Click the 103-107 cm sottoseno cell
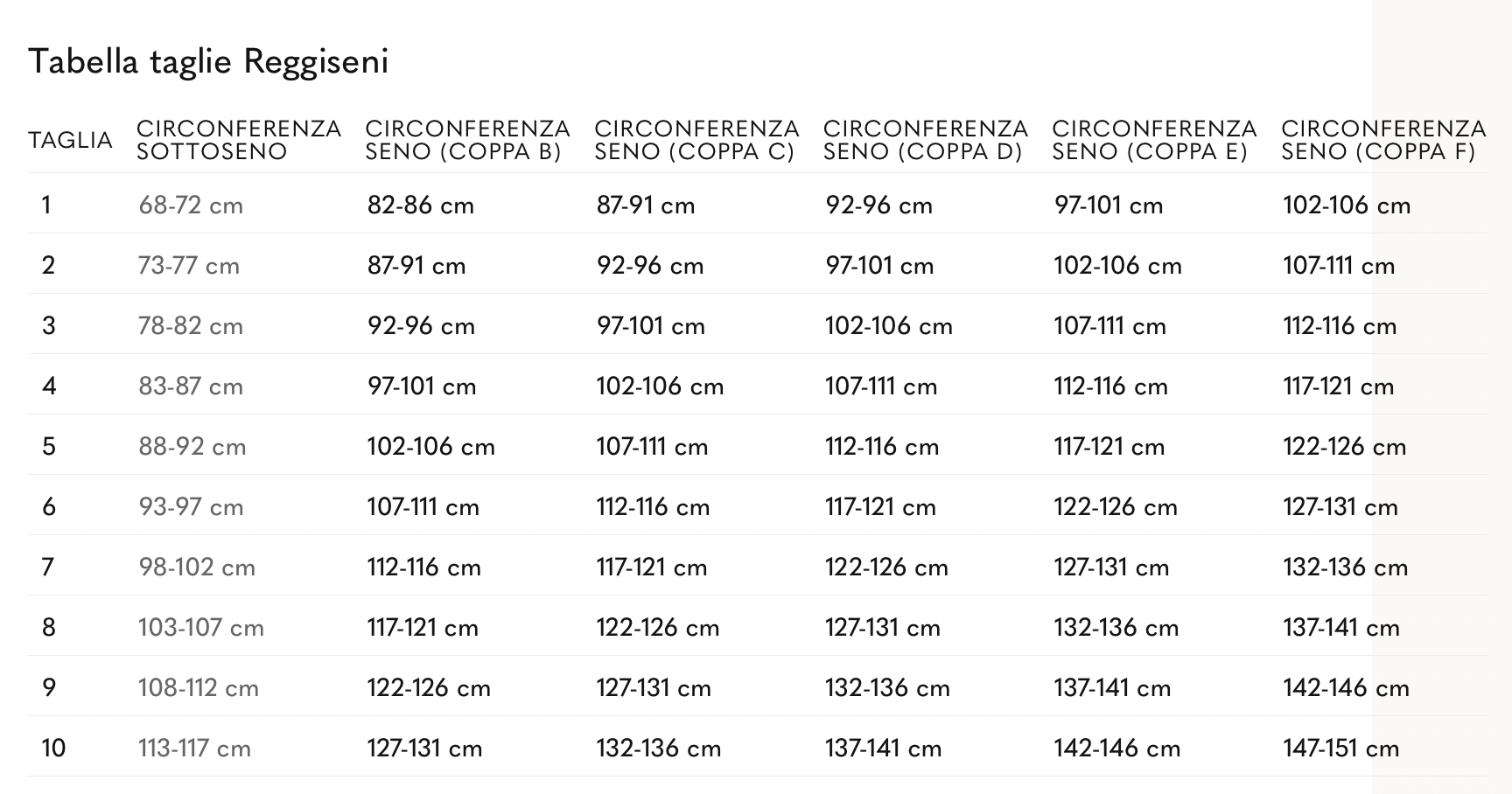1512x794 pixels. click(x=200, y=628)
